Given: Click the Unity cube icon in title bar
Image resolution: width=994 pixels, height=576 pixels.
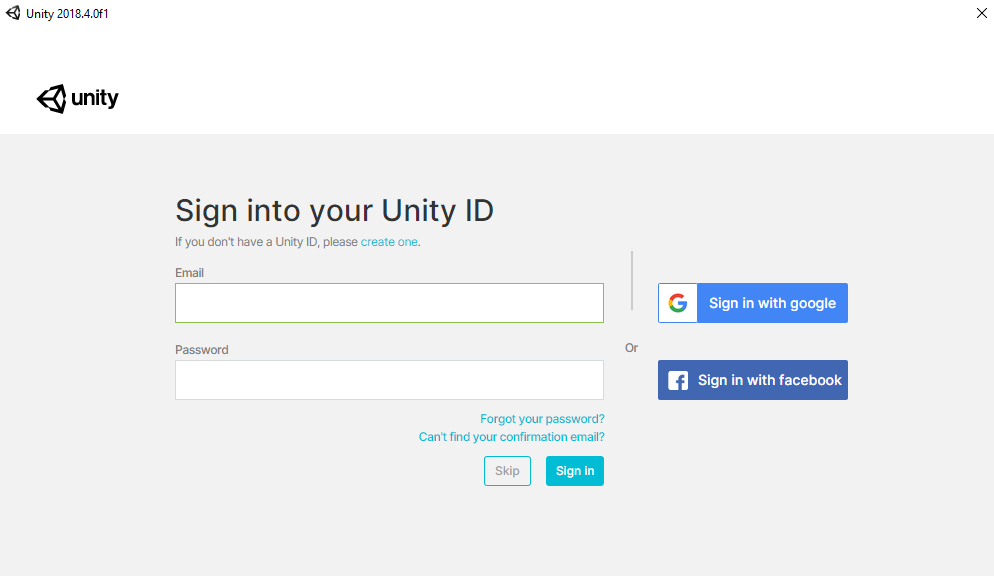Looking at the screenshot, I should pyautogui.click(x=13, y=13).
